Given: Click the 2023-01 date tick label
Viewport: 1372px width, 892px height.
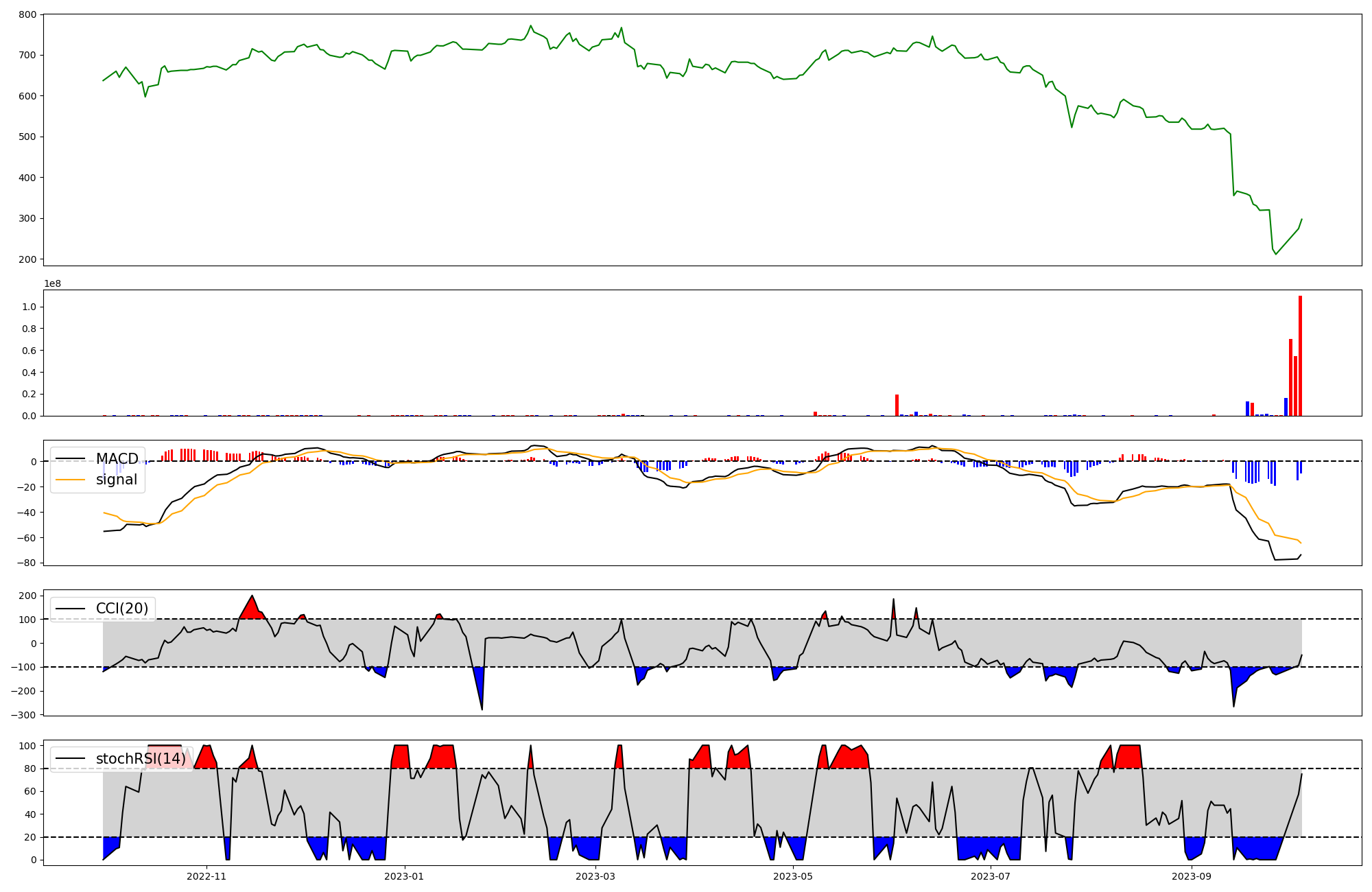Looking at the screenshot, I should (405, 876).
